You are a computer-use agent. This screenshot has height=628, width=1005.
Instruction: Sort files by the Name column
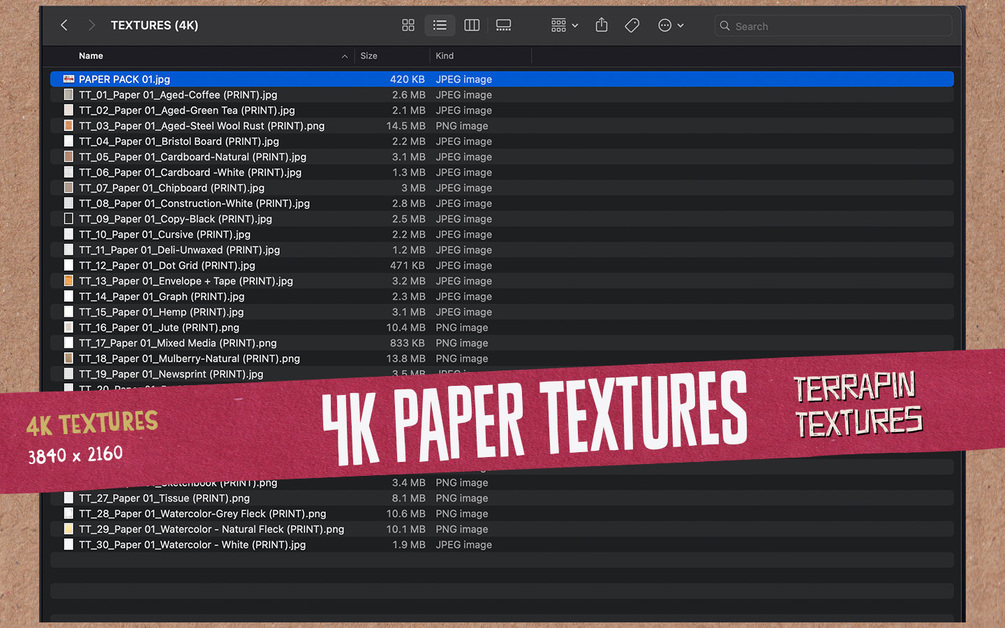(90, 56)
